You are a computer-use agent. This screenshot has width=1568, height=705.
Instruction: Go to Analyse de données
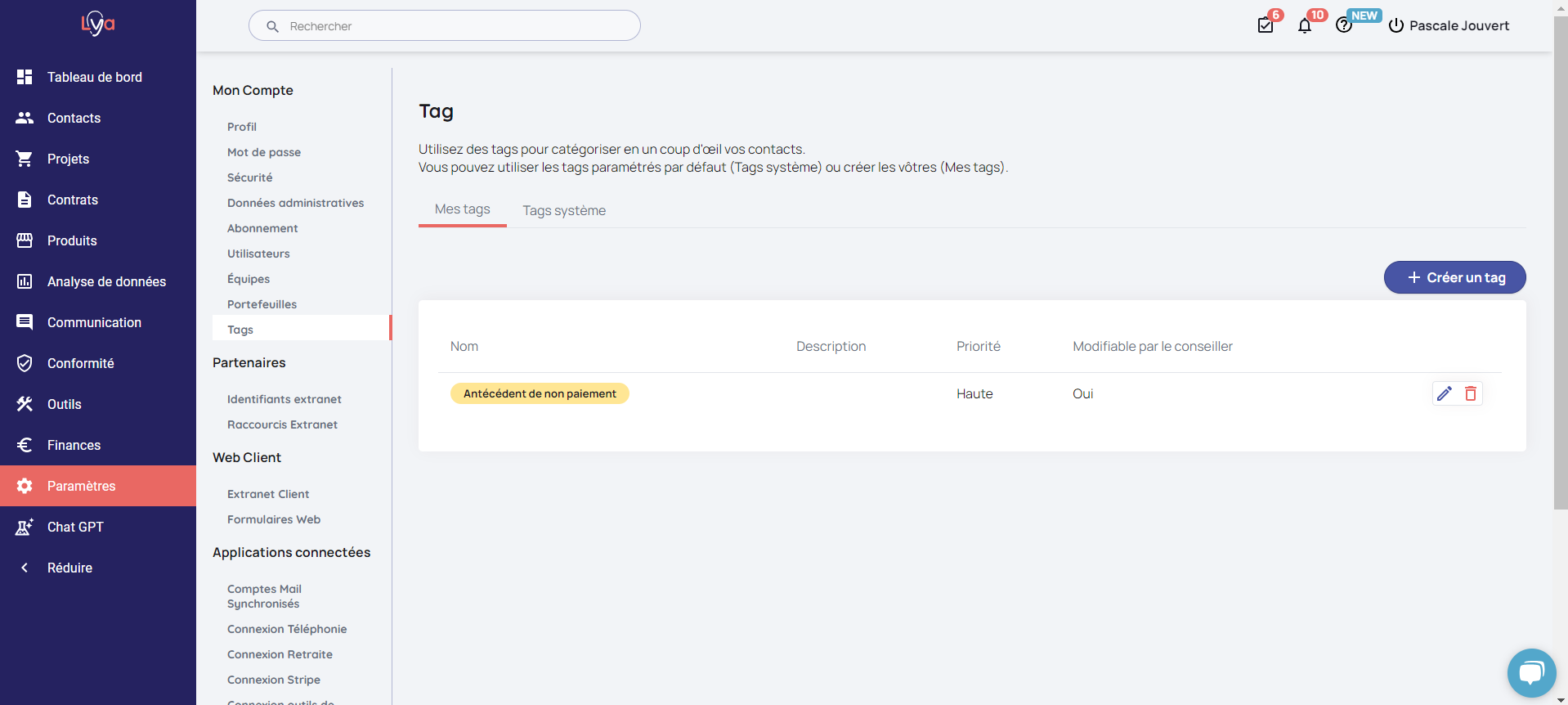pos(106,281)
